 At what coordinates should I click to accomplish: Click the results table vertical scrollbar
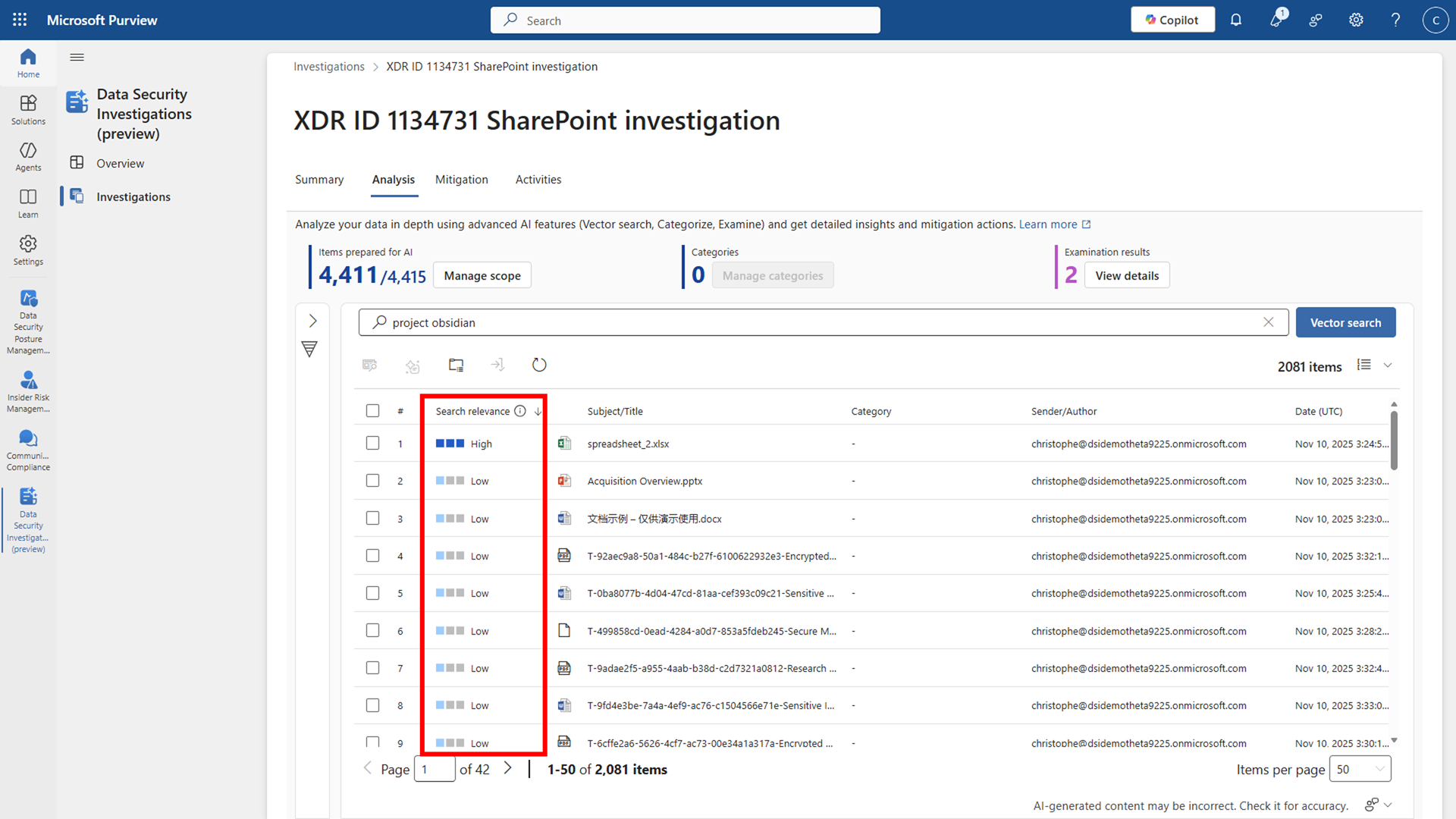click(x=1394, y=440)
